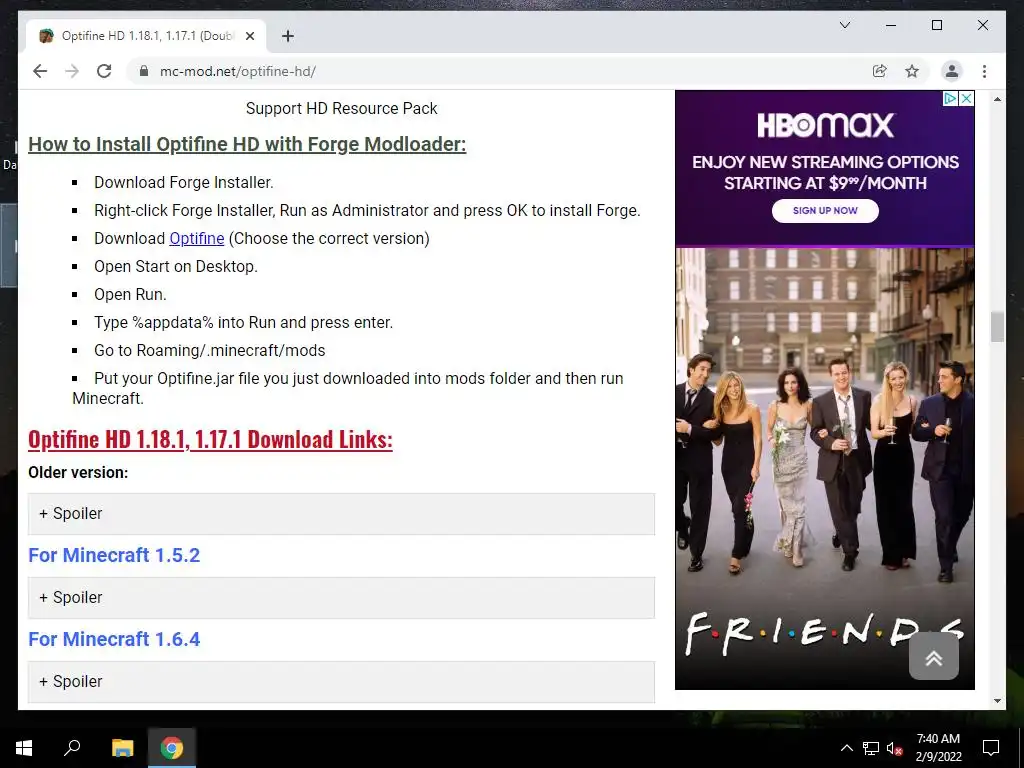Image resolution: width=1024 pixels, height=768 pixels.
Task: Click the page scrollbar down arrow
Action: (997, 701)
